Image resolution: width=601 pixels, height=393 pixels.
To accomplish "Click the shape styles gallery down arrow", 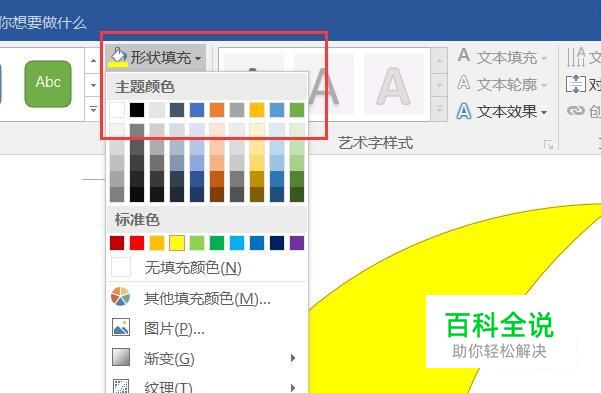I will tap(93, 85).
